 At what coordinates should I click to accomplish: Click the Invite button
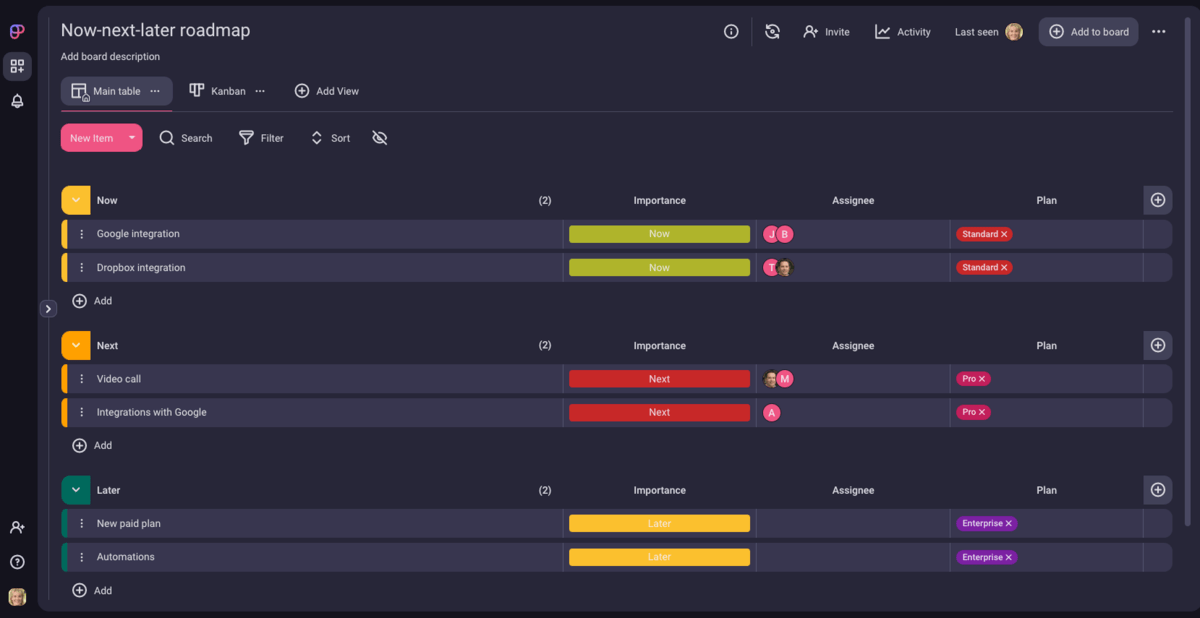826,31
